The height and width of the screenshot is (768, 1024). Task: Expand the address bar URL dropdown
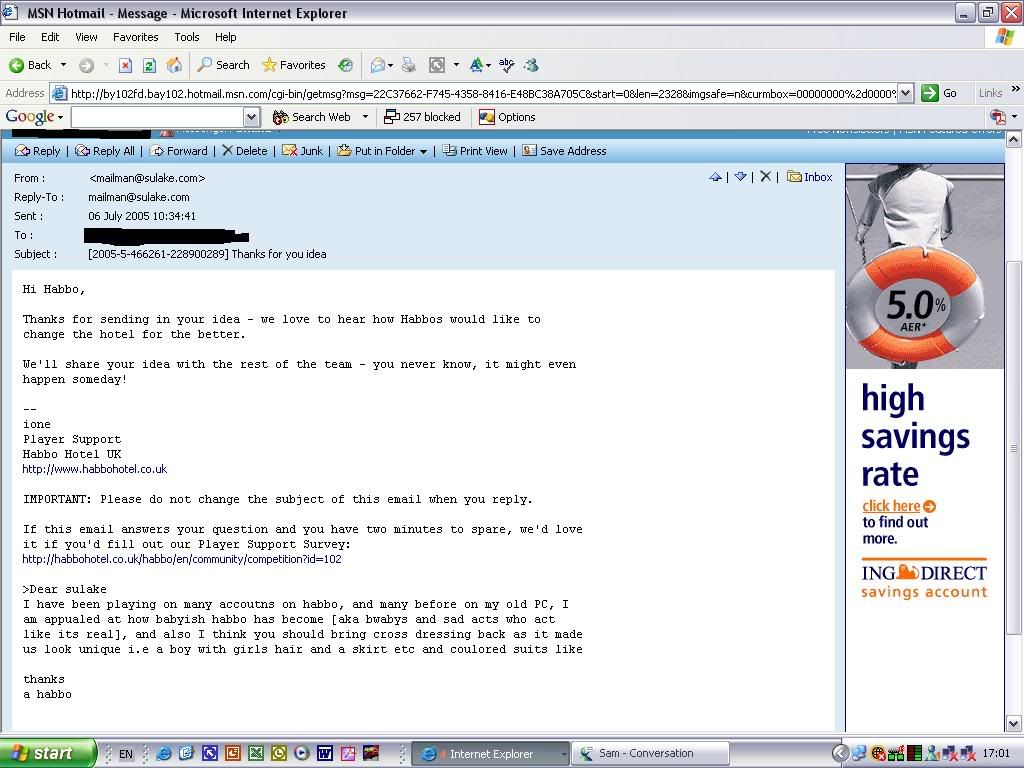(905, 93)
